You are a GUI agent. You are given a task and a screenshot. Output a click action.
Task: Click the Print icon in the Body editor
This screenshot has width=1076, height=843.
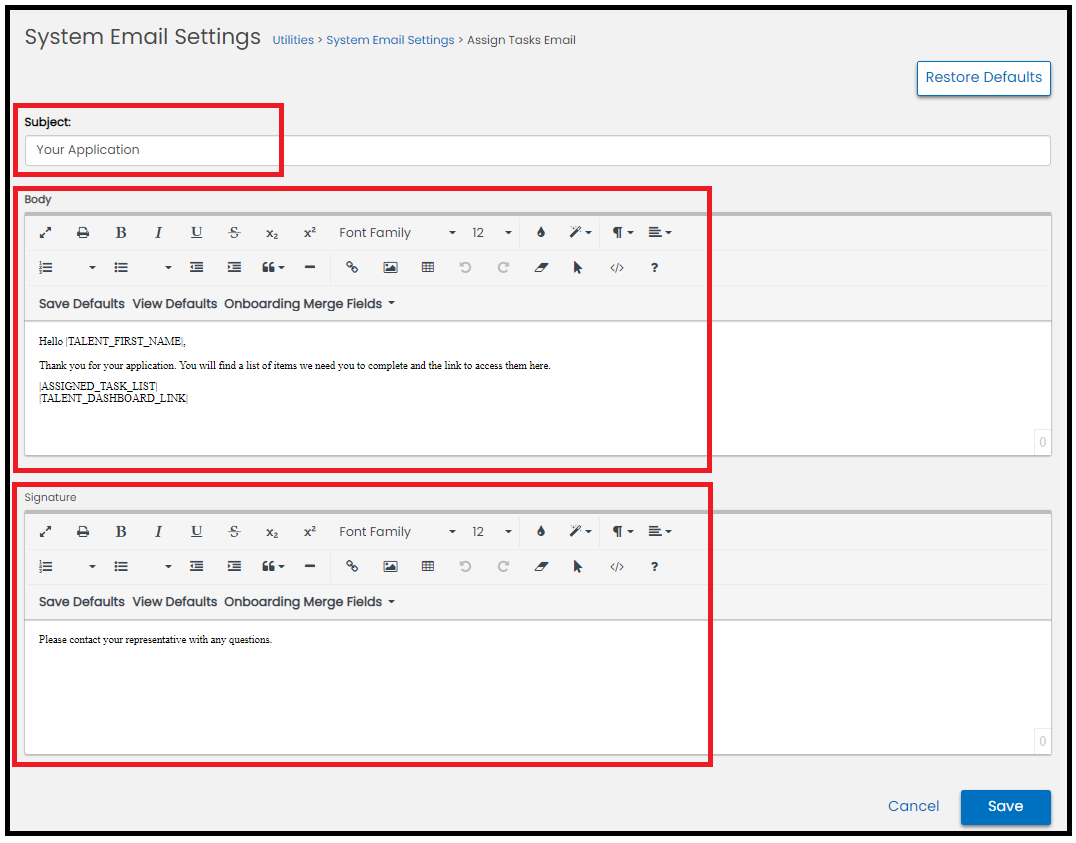click(x=83, y=232)
